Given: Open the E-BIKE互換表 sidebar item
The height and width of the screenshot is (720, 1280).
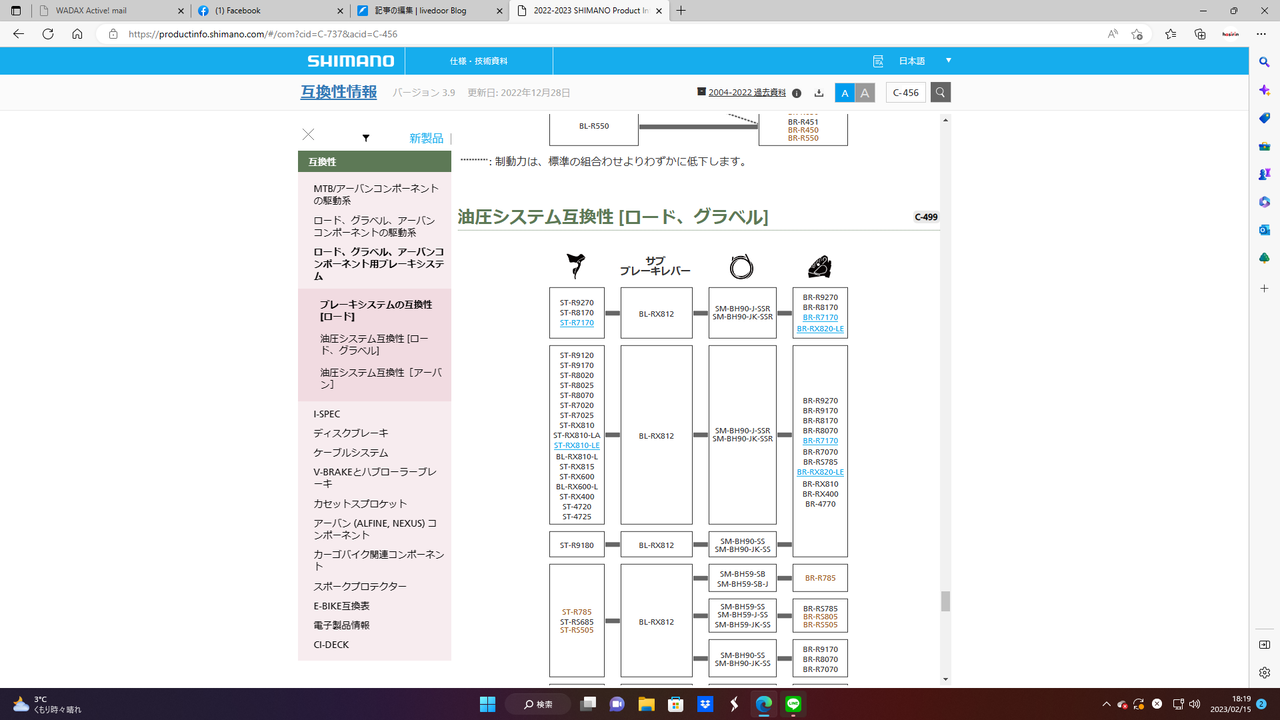Looking at the screenshot, I should pyautogui.click(x=341, y=606).
